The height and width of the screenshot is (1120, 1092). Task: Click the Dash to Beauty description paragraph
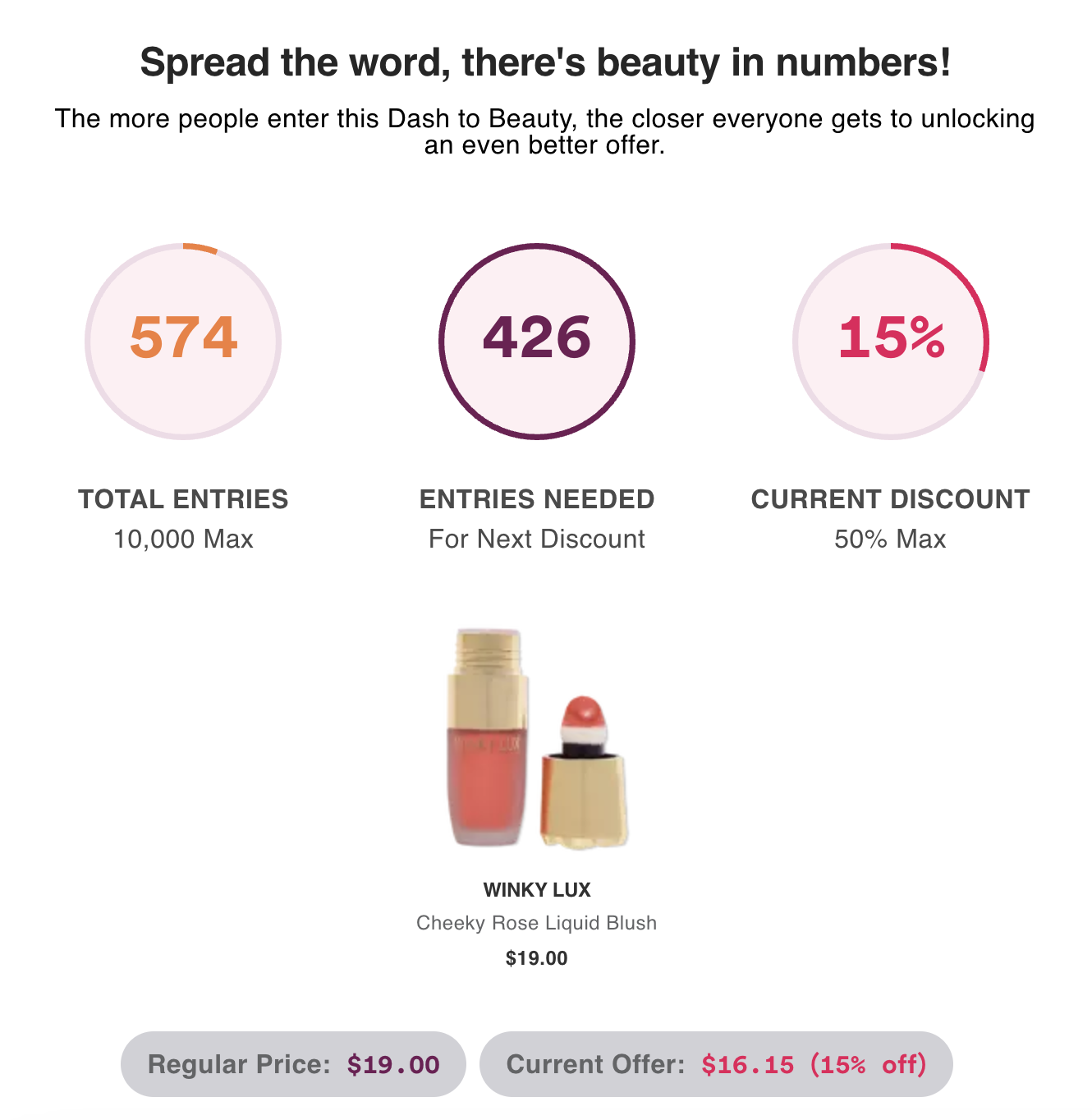tap(545, 131)
